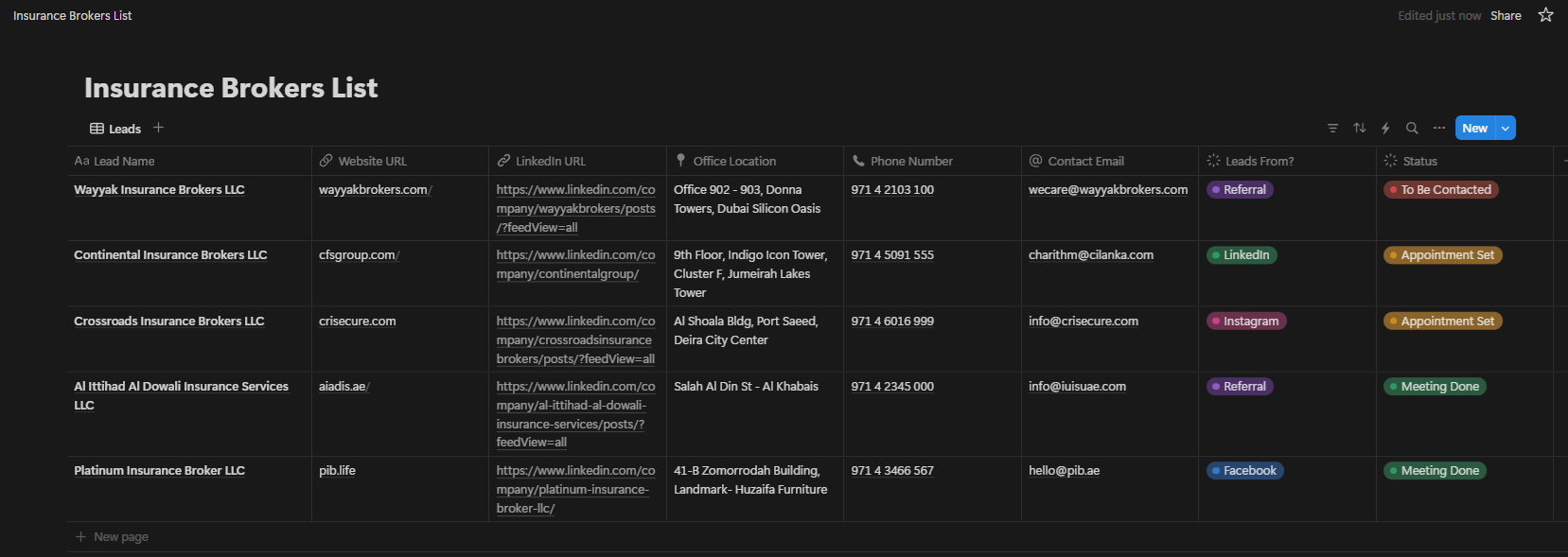Viewport: 1568px width, 557px height.
Task: Open the filter icon in toolbar
Action: point(1332,128)
